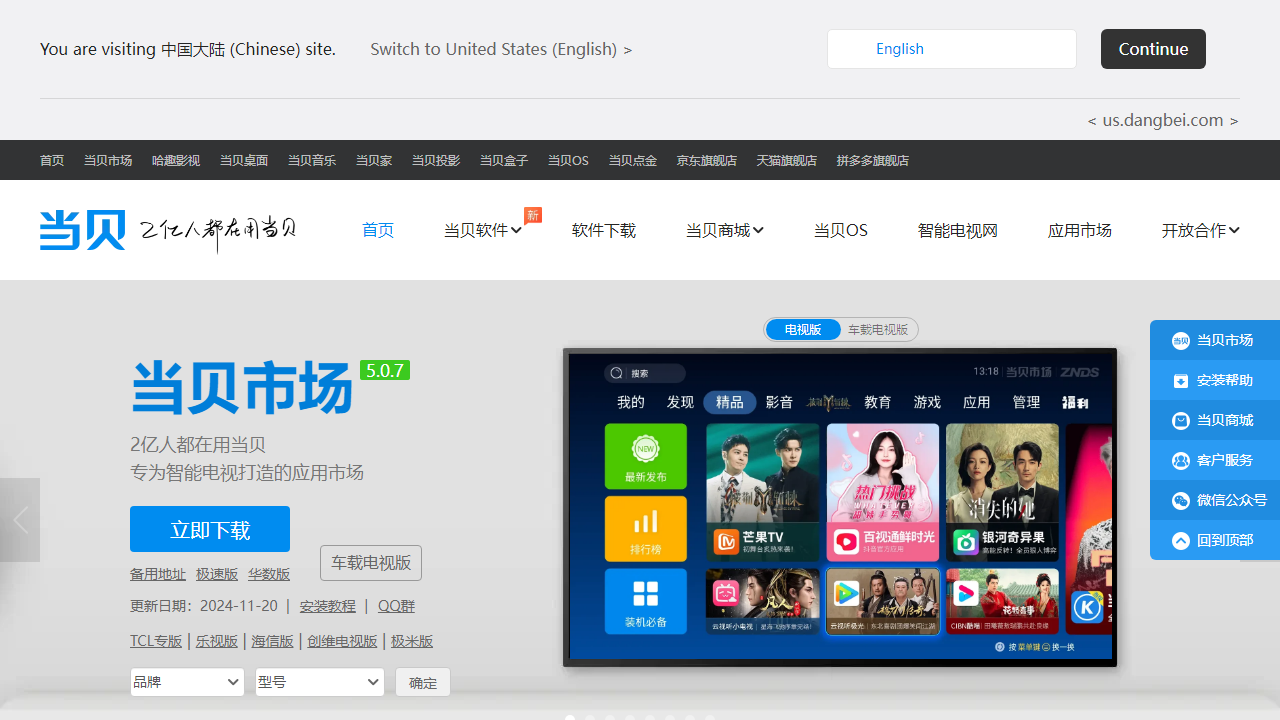Viewport: 1280px width, 720px height.
Task: Click 排行榜 orange tile in TV preview
Action: pyautogui.click(x=646, y=529)
